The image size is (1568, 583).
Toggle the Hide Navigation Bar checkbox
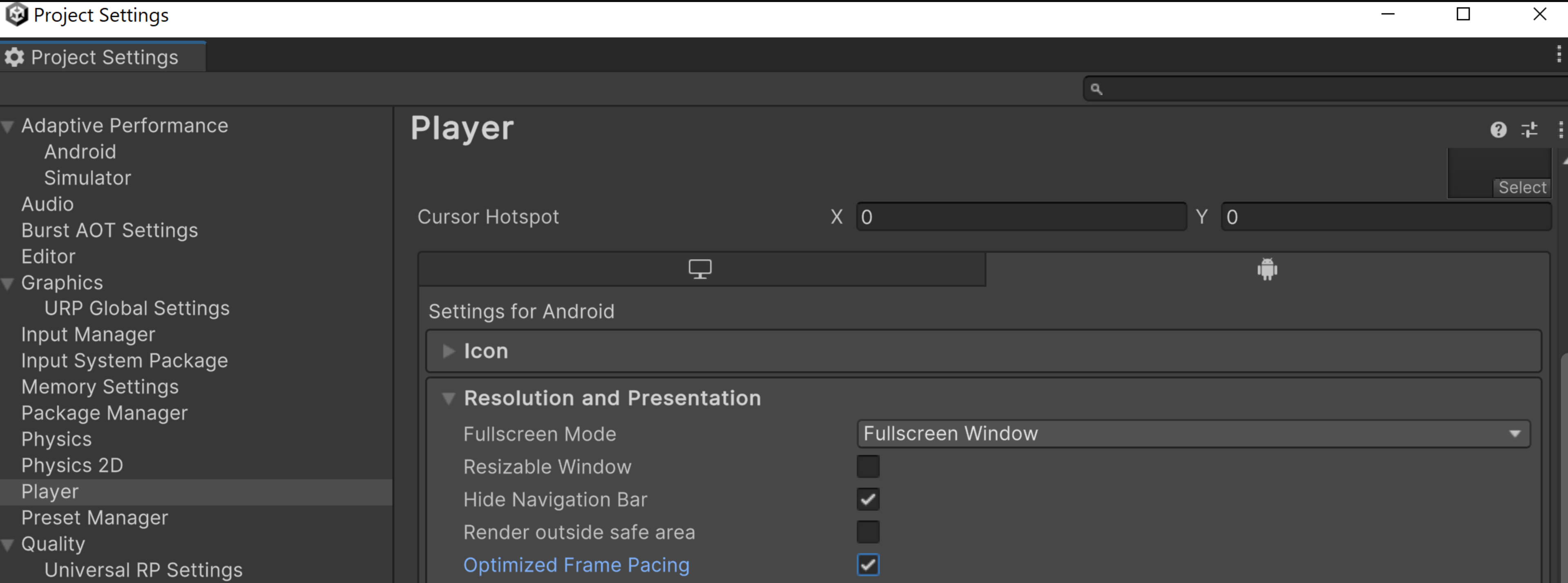867,500
